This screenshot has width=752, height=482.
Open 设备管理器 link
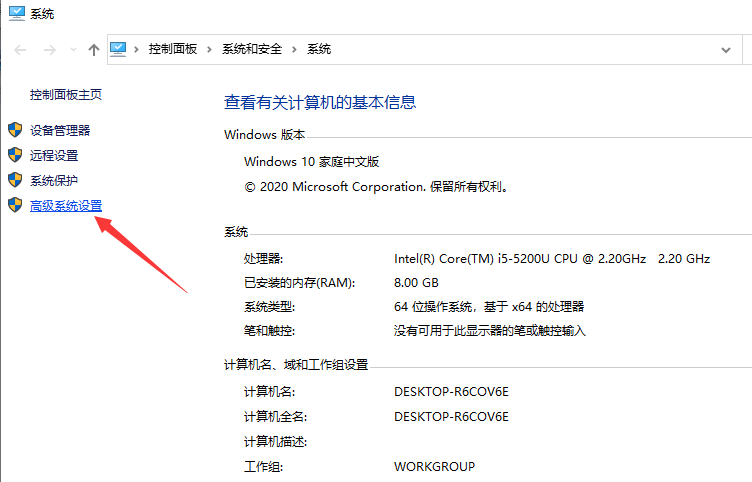click(x=60, y=130)
